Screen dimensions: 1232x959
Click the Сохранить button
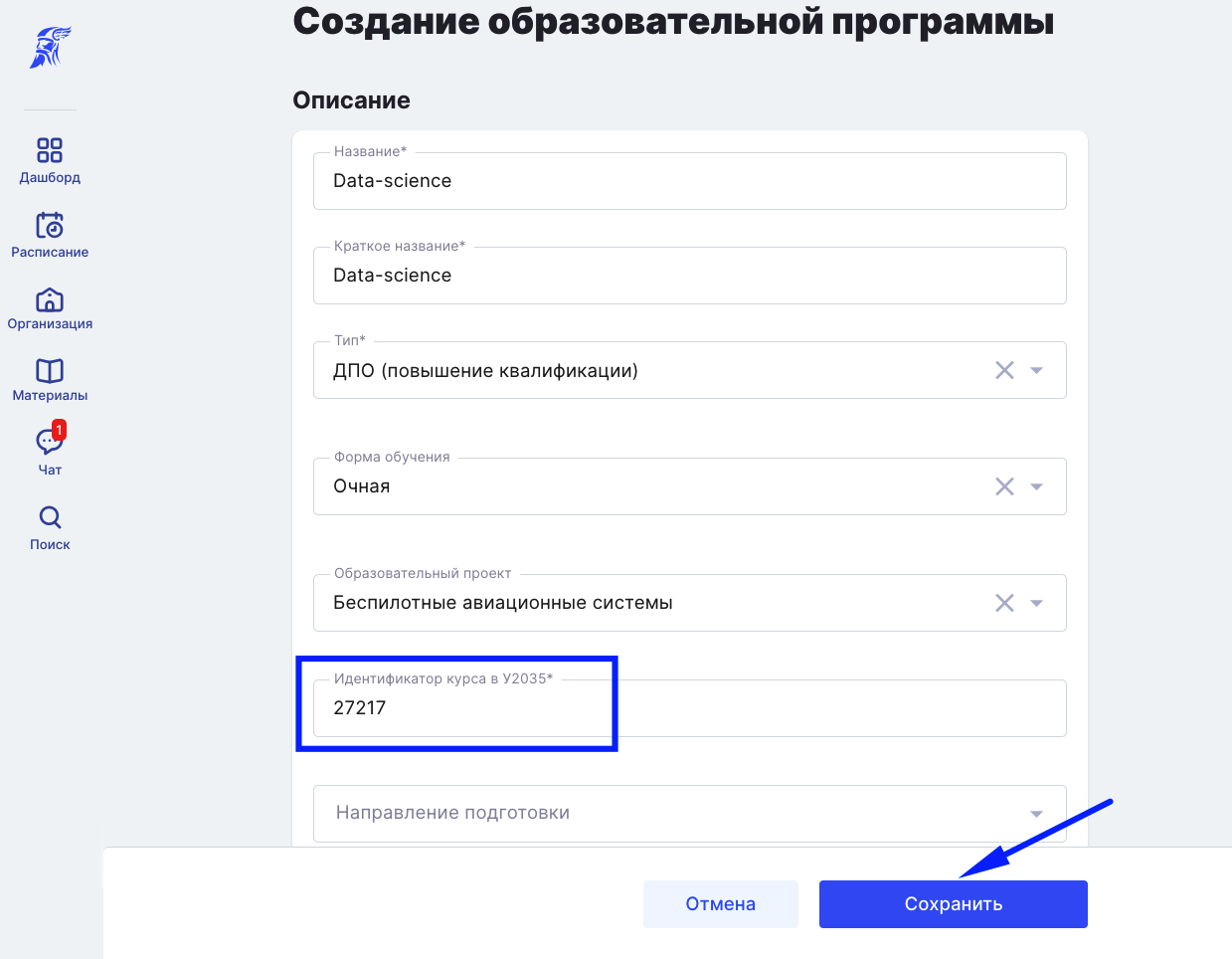click(x=953, y=904)
